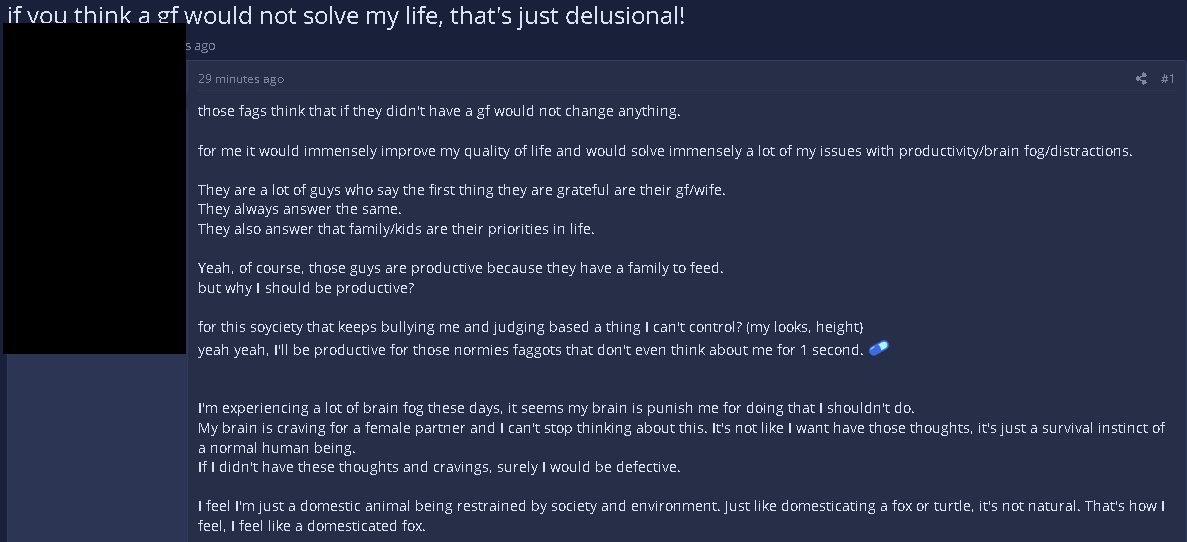Click the line starting "I feel I'm just a domestic animal"

[x=680, y=506]
